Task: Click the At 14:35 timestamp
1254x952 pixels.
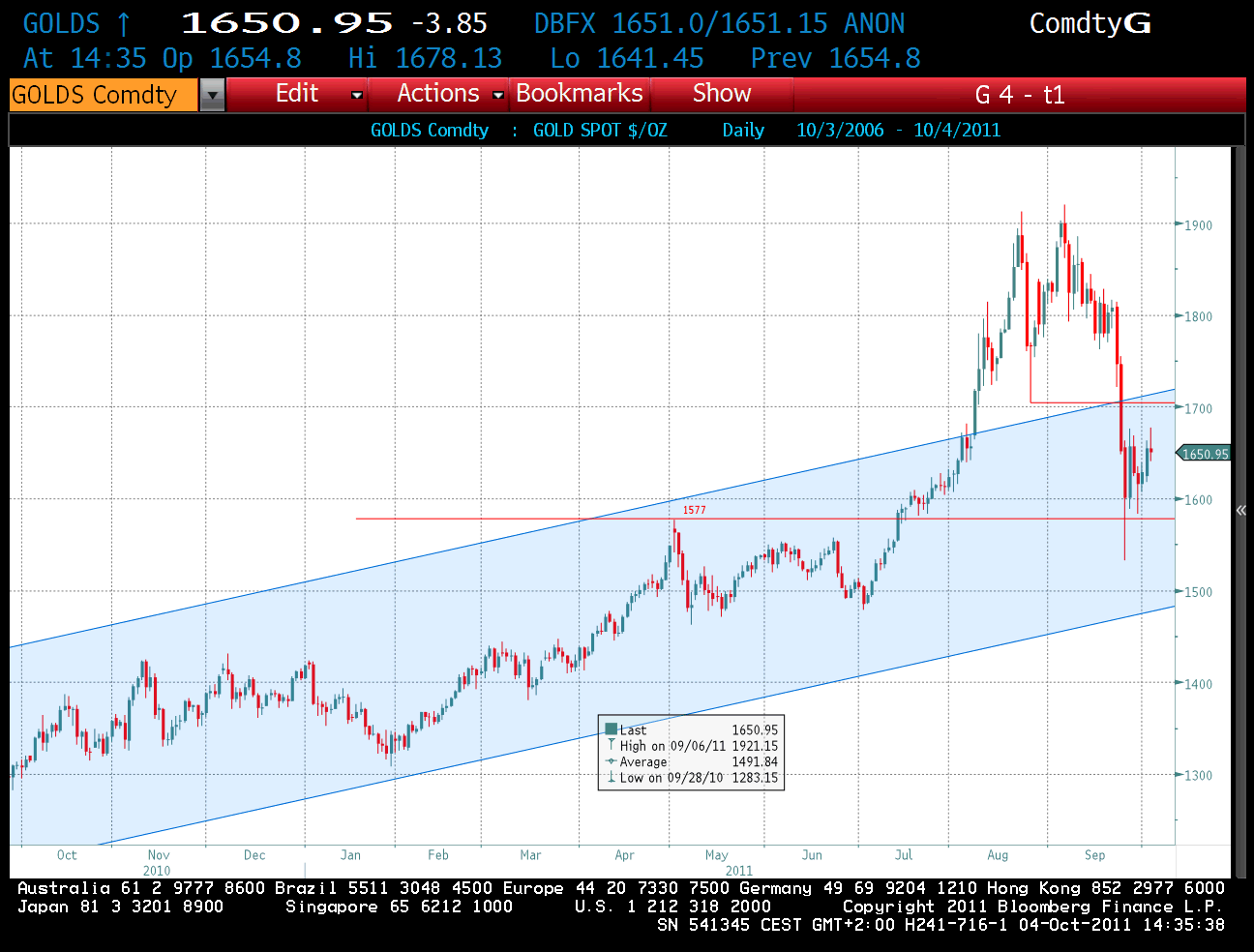Action: click(85, 59)
